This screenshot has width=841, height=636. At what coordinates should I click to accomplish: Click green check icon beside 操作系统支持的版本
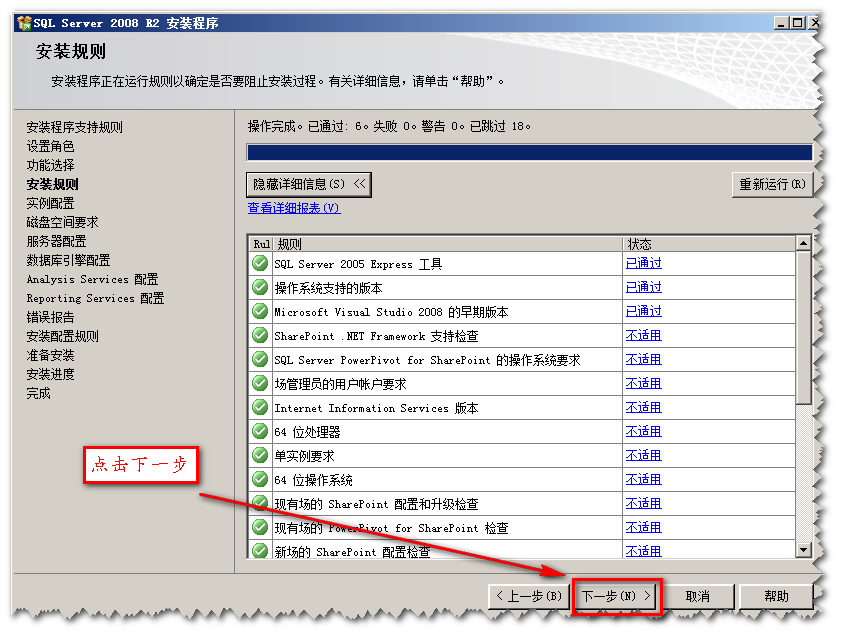coord(260,287)
